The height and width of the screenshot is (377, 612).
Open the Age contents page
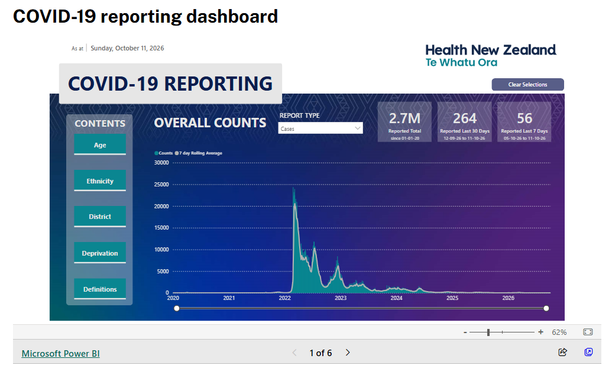point(100,145)
